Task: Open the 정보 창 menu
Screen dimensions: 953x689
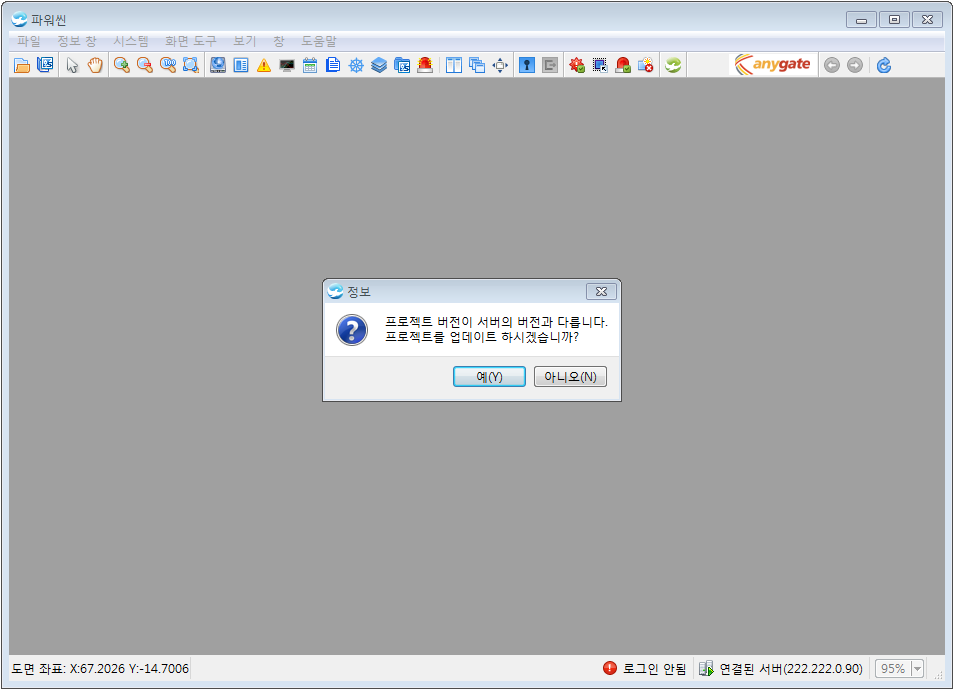Action: pos(77,41)
